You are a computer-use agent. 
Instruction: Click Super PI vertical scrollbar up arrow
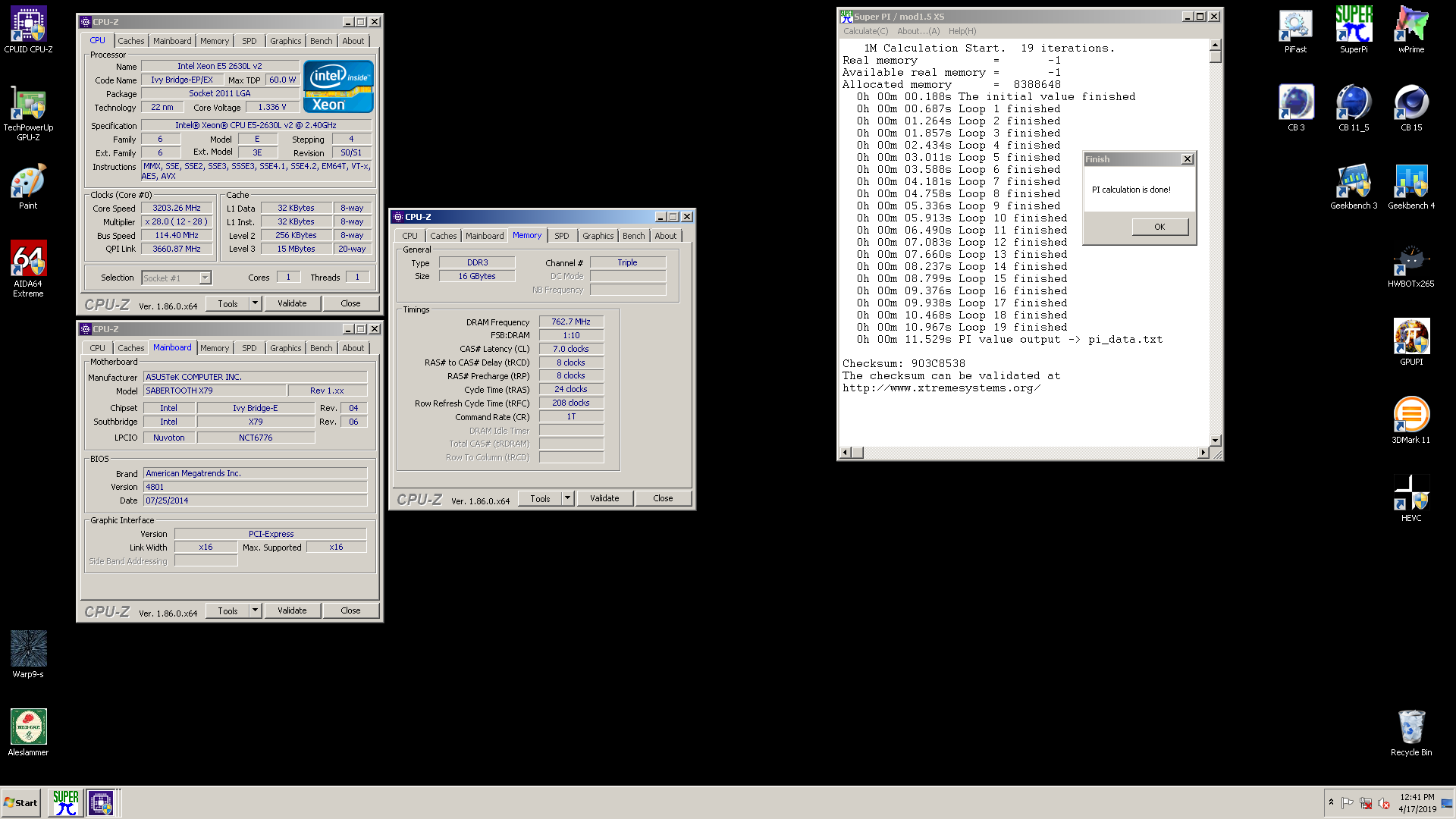[x=1216, y=45]
